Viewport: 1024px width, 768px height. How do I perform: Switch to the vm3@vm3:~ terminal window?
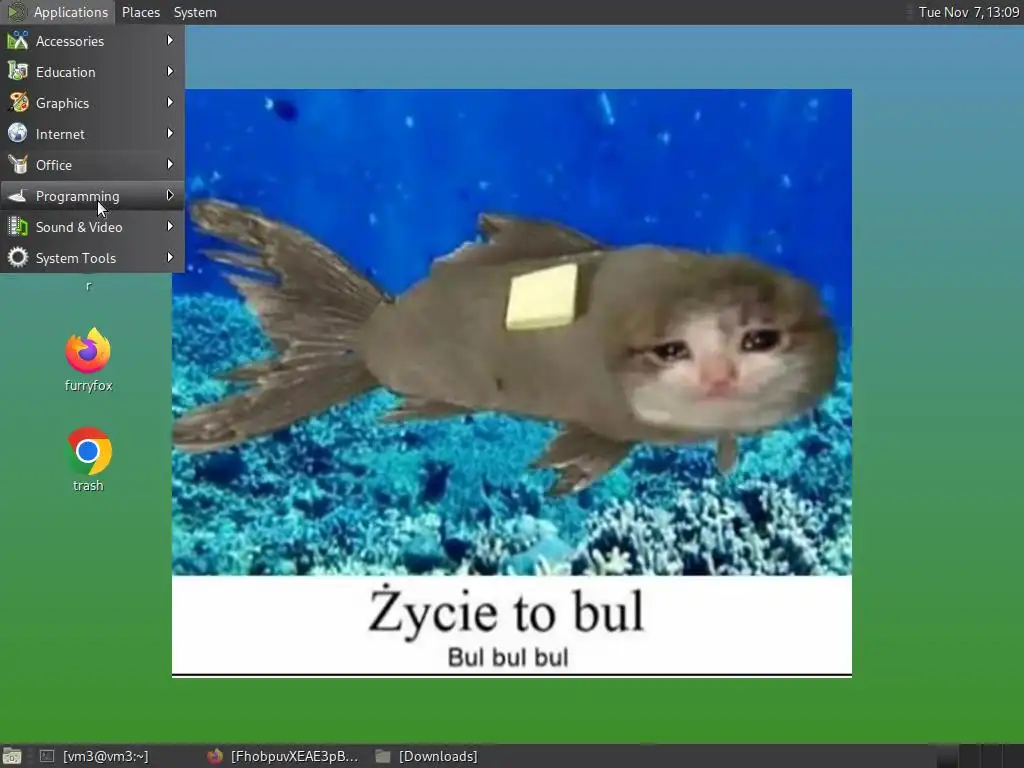[95, 756]
